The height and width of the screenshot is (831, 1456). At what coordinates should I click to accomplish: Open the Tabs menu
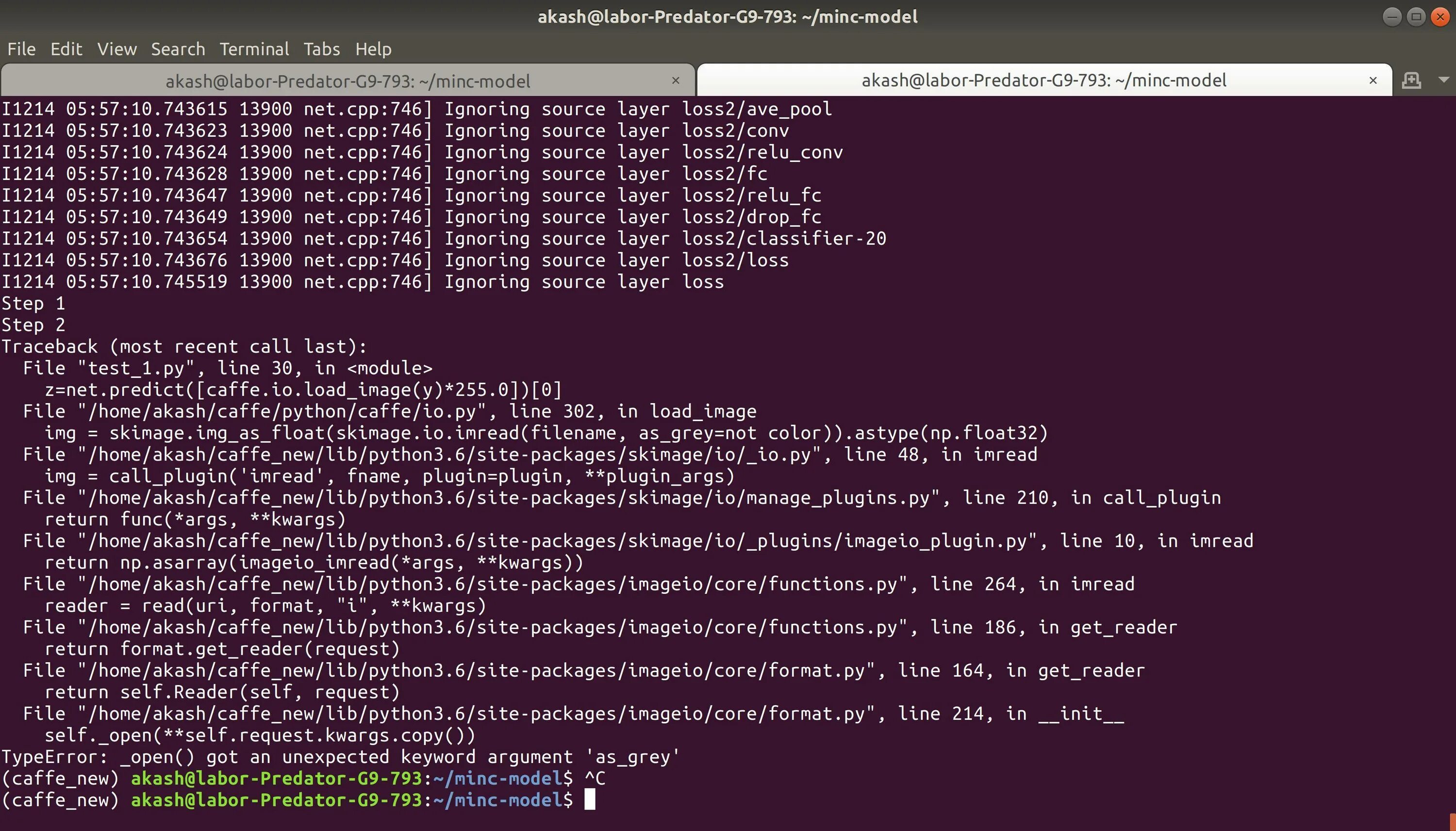click(x=321, y=49)
